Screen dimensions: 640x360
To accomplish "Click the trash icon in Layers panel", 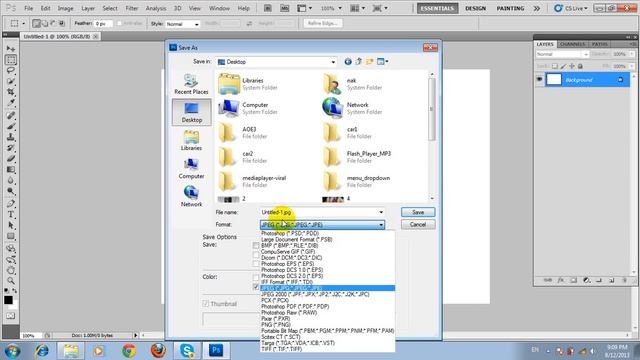I will (624, 280).
